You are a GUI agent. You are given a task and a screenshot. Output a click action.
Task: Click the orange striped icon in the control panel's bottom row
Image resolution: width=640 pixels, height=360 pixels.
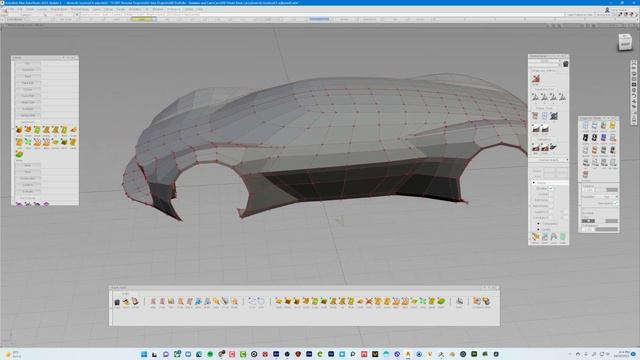point(535,237)
